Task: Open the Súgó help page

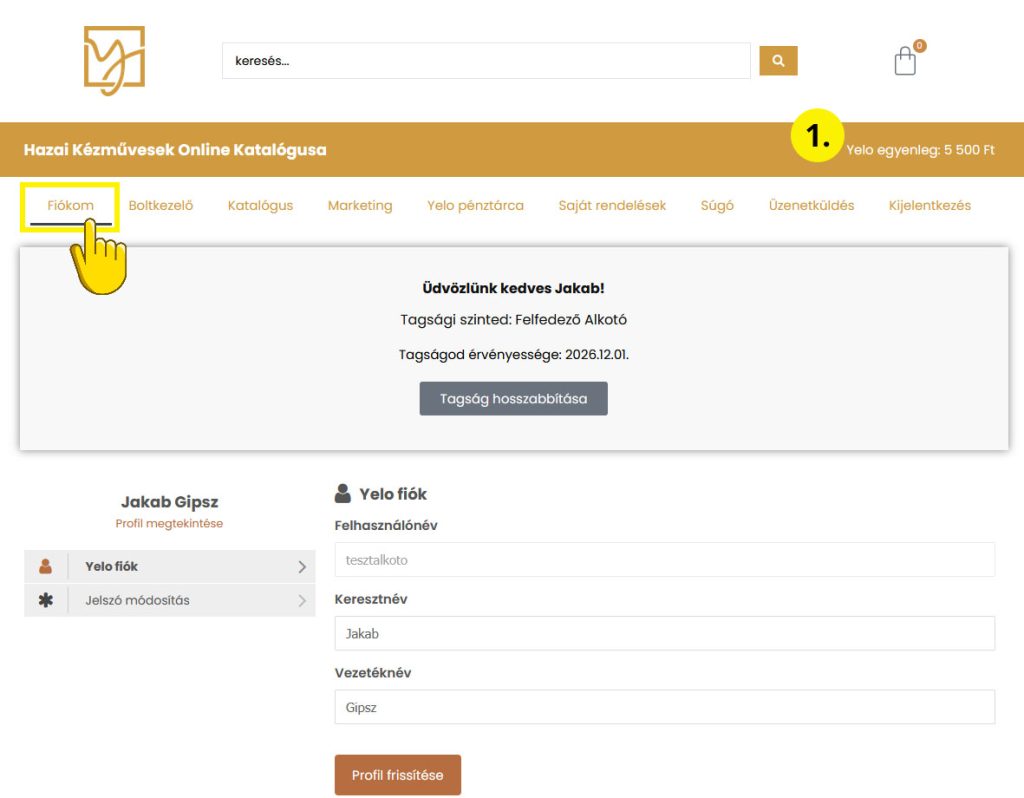Action: [x=717, y=206]
